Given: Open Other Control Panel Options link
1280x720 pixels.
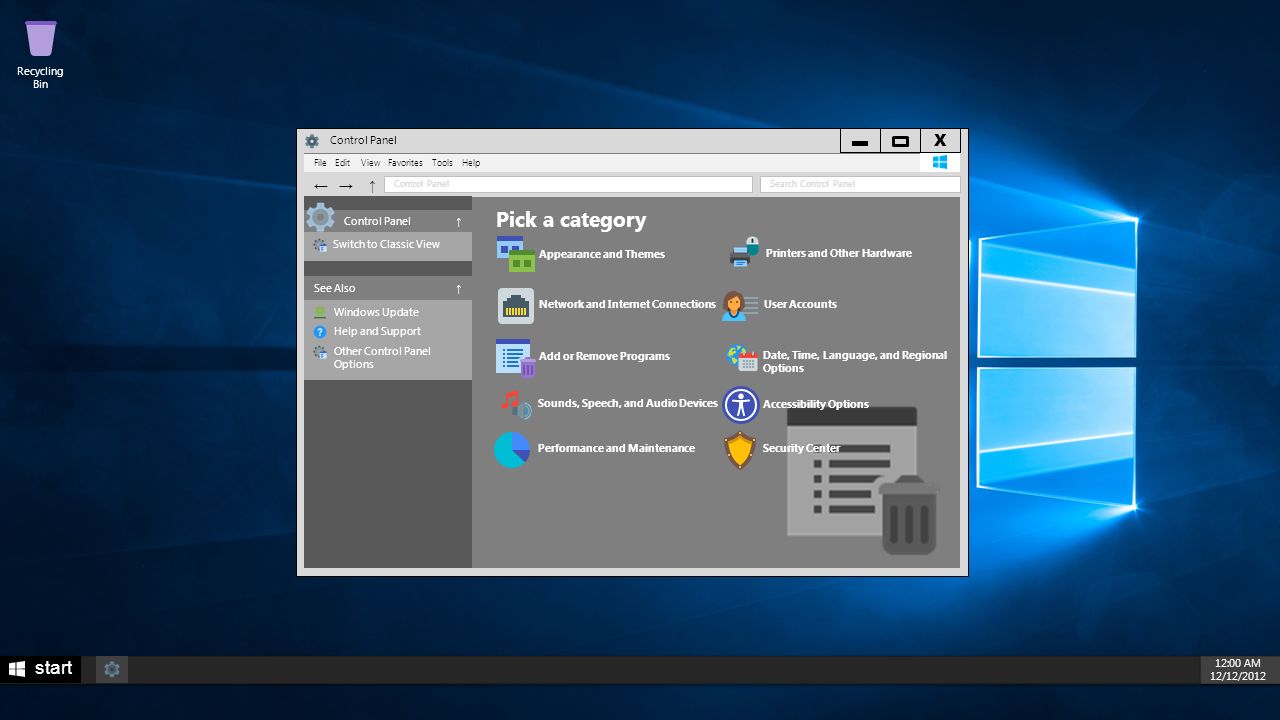Looking at the screenshot, I should click(x=382, y=358).
